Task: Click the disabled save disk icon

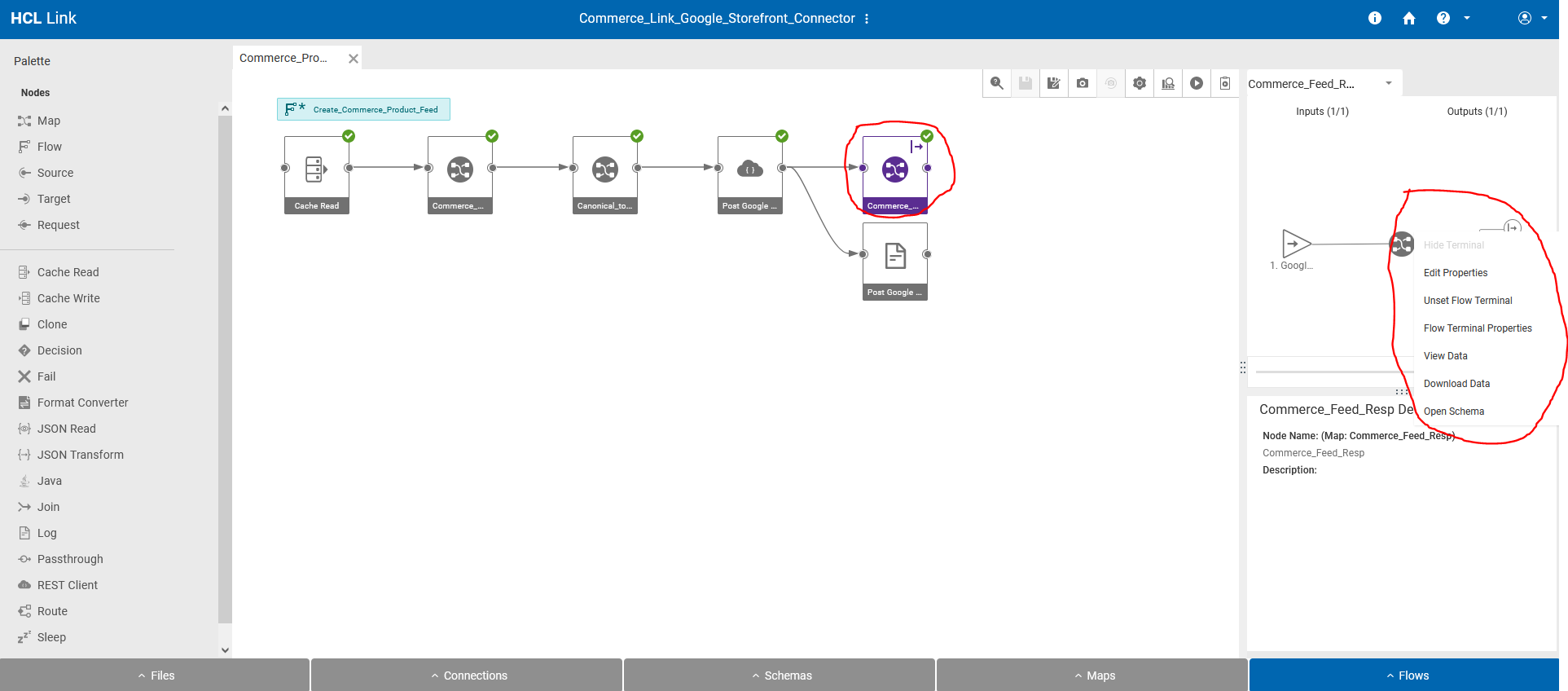Action: pos(1026,83)
